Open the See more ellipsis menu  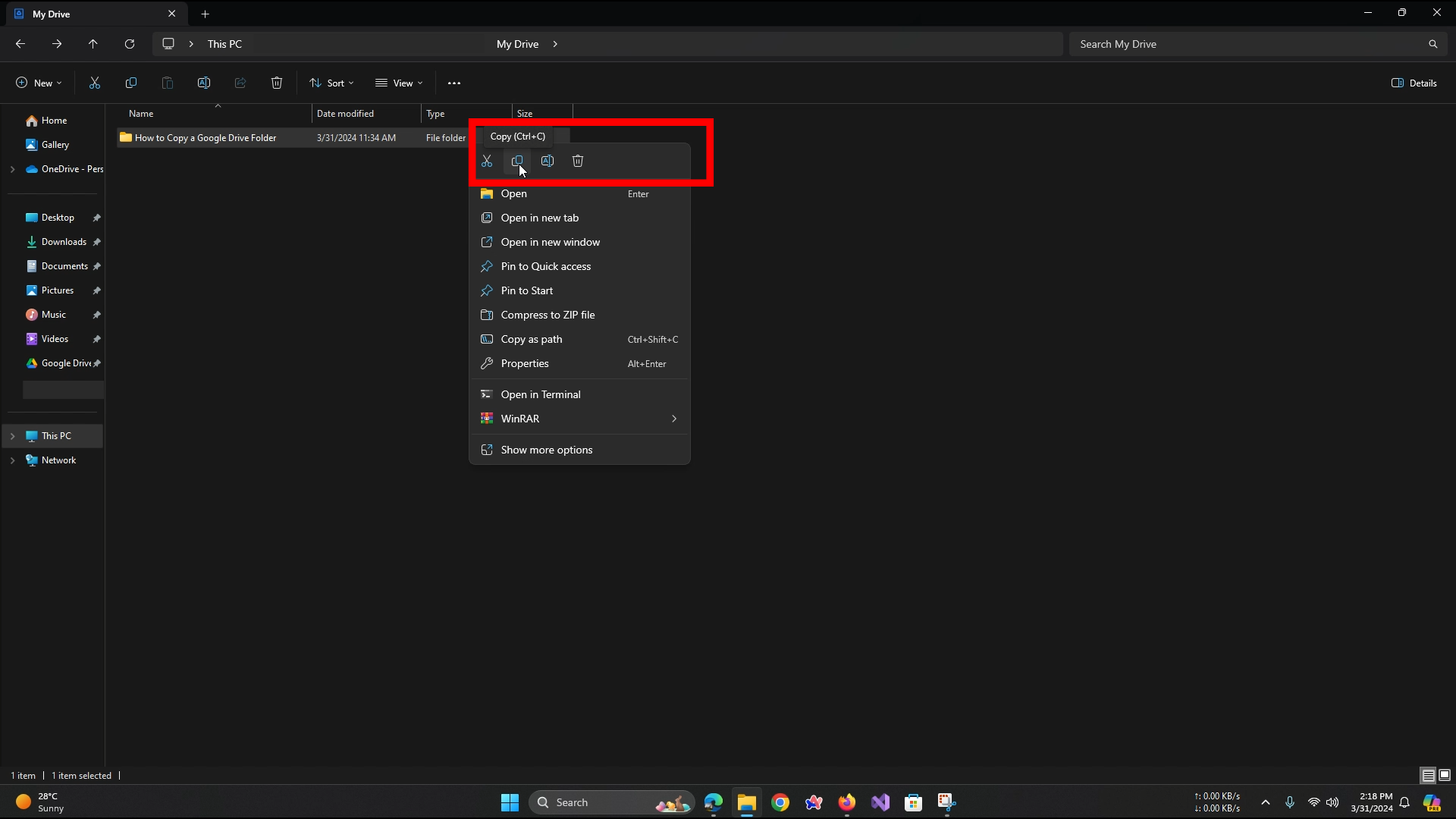click(454, 83)
